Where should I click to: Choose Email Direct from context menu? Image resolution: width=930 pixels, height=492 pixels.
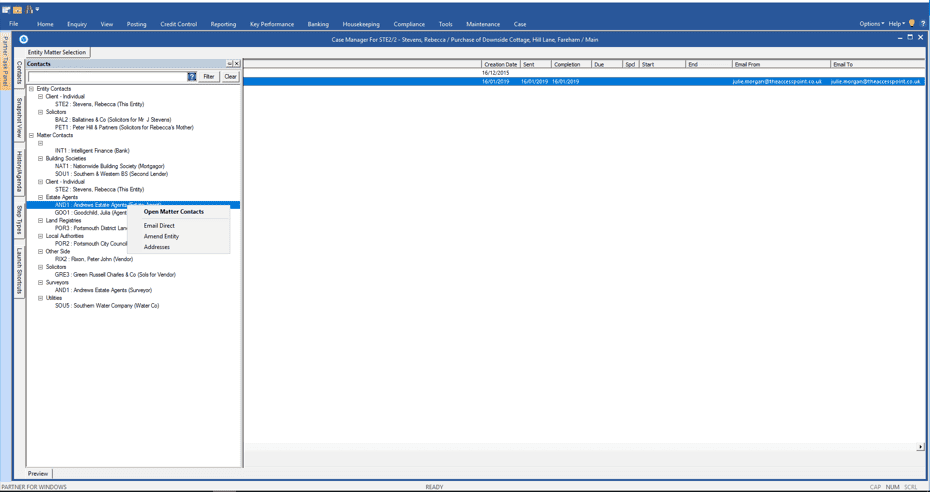click(x=159, y=226)
